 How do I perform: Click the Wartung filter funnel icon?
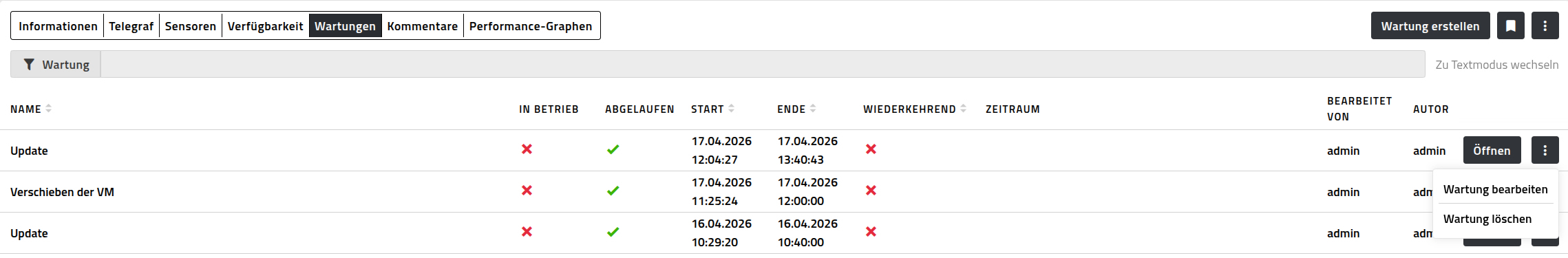[29, 64]
